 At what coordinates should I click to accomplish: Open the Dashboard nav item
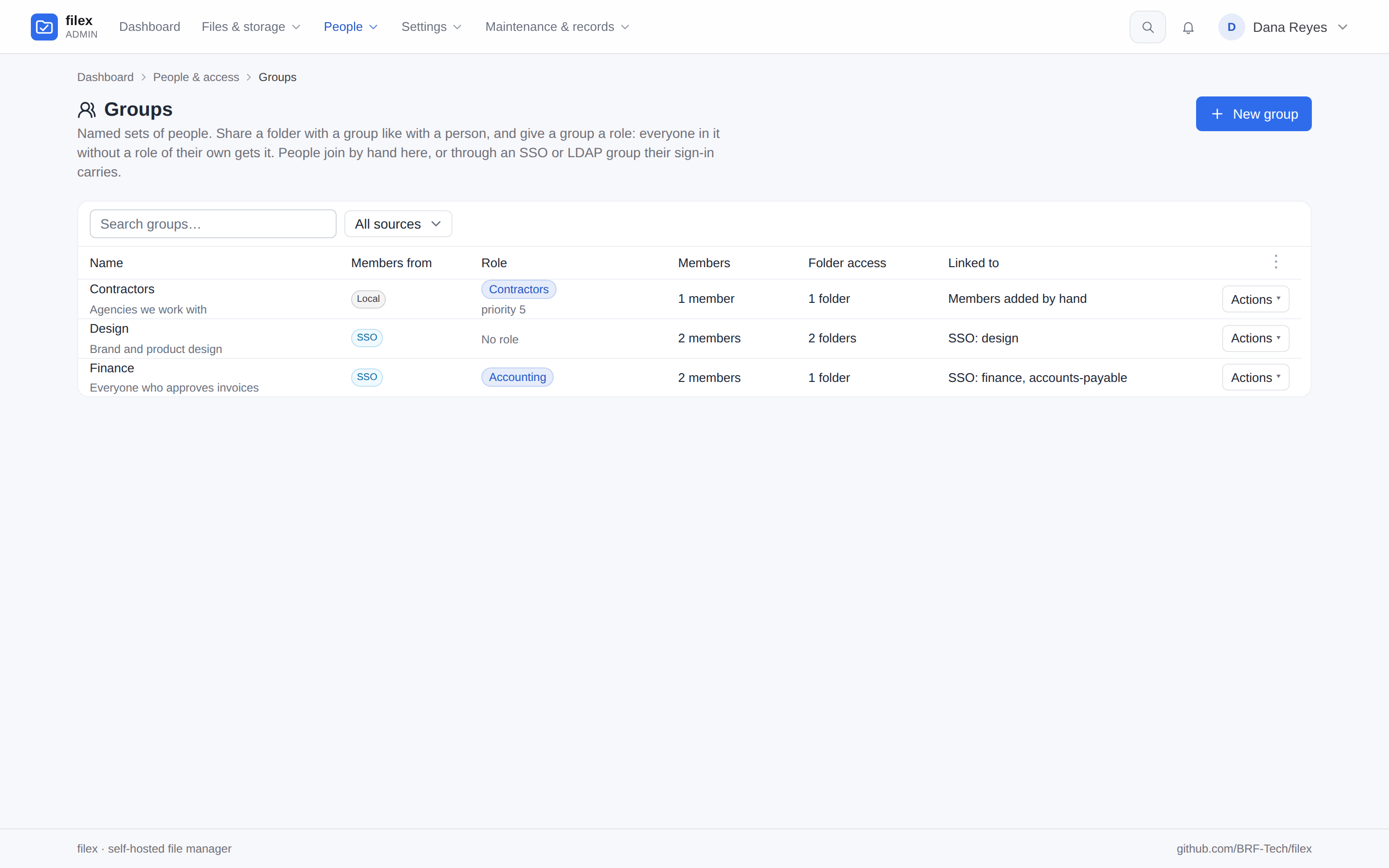(150, 27)
